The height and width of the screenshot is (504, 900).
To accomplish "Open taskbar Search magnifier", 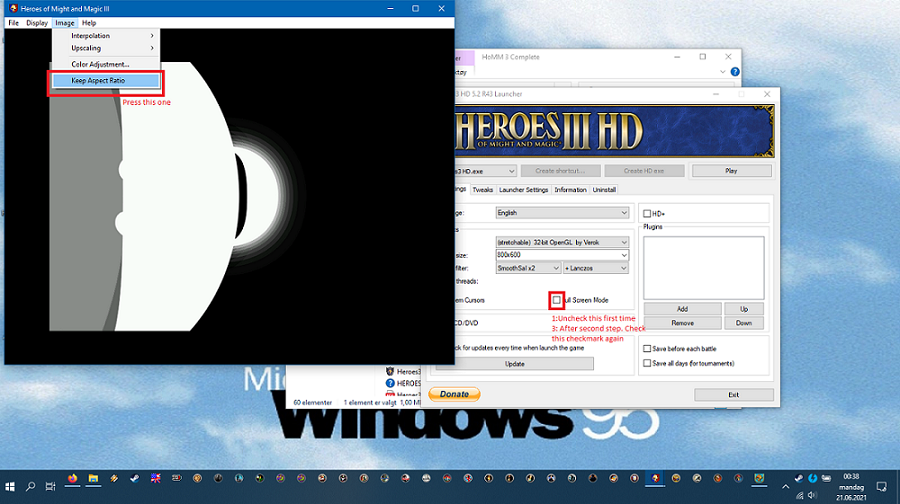I will (x=30, y=486).
